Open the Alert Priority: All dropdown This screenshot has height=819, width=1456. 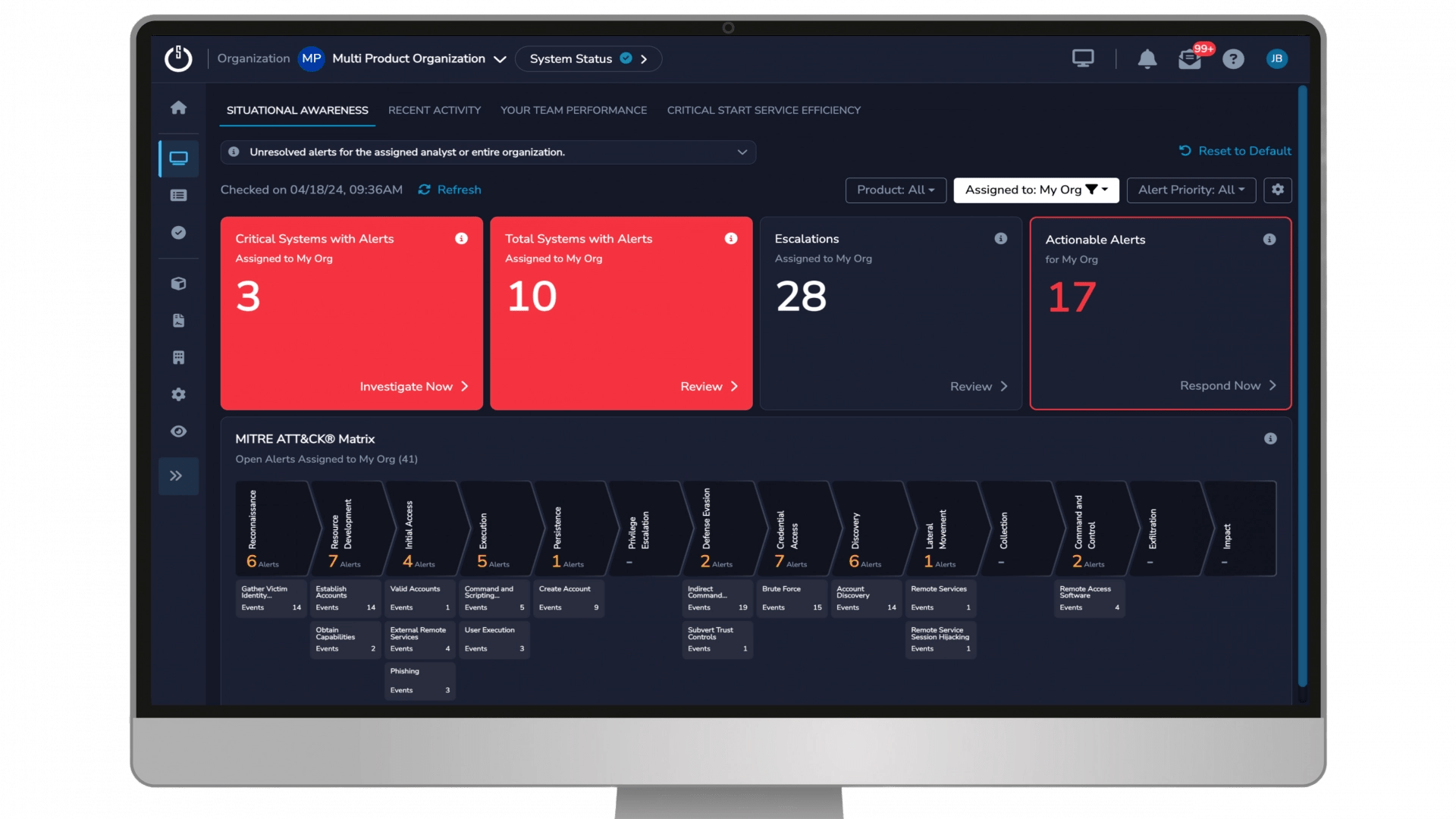[x=1191, y=190]
